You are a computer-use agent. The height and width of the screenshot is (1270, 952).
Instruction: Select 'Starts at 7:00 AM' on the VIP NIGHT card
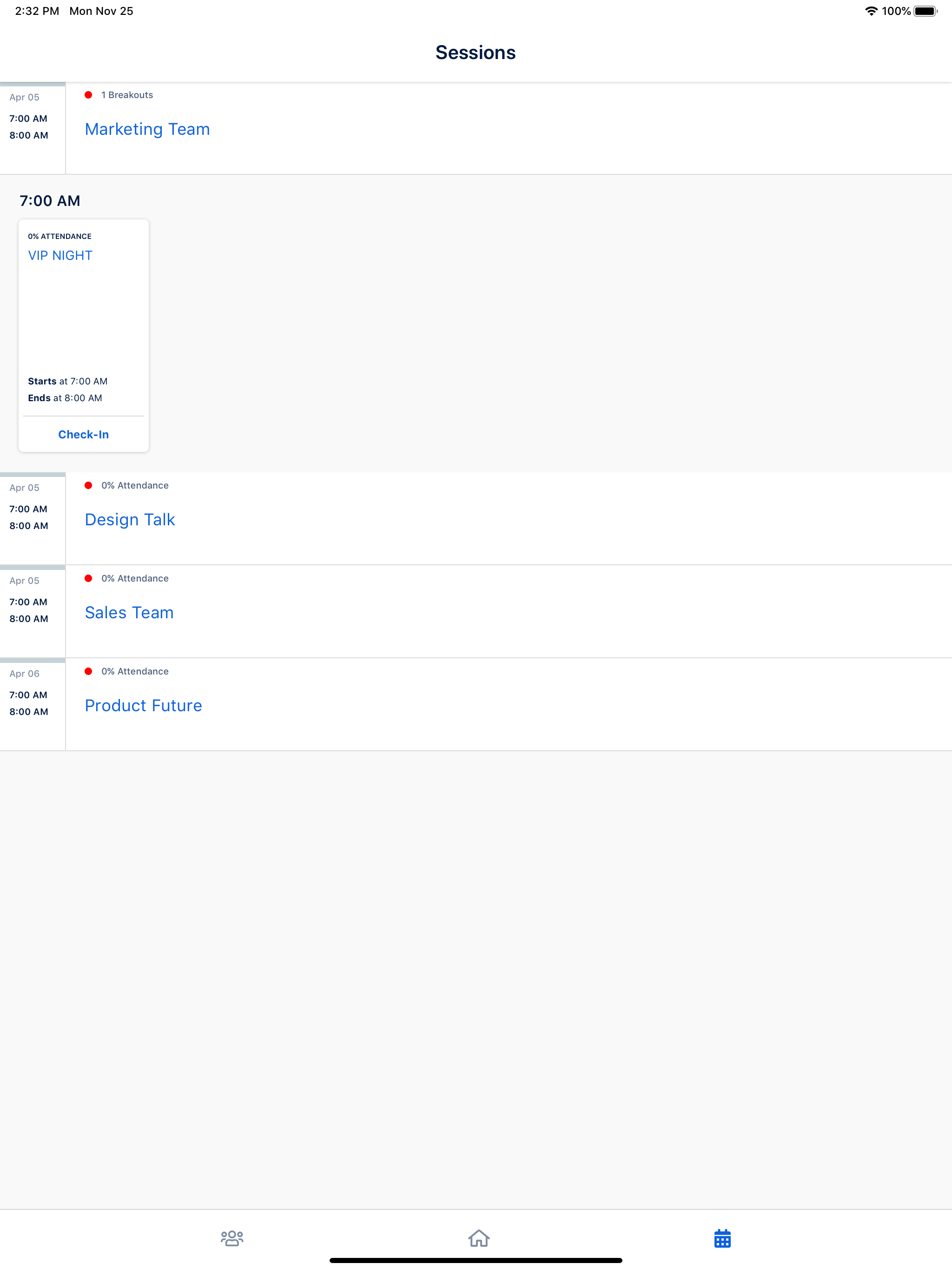tap(68, 381)
